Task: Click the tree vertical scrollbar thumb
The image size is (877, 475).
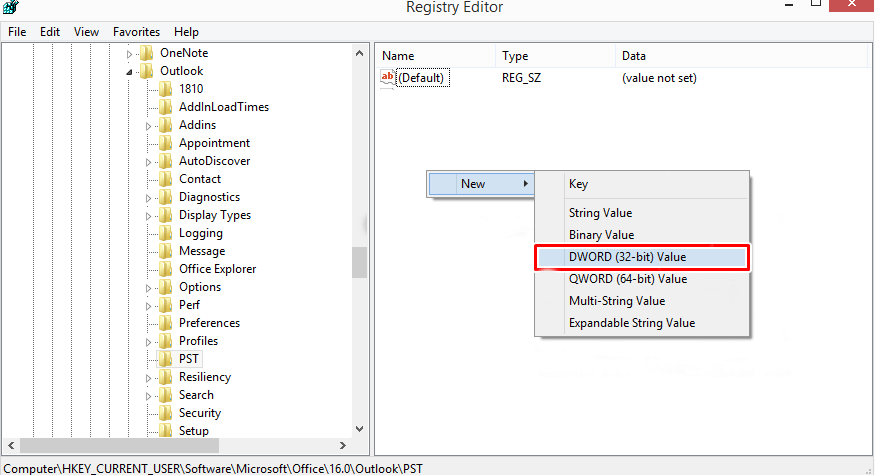Action: (x=360, y=262)
